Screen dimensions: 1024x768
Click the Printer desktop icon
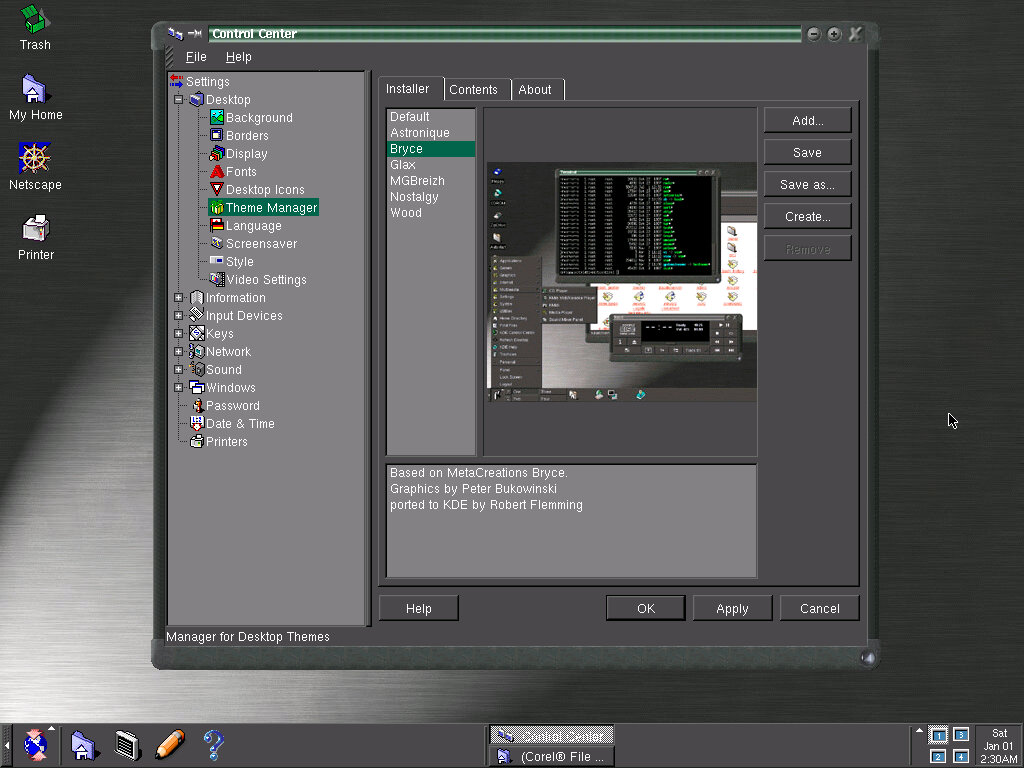coord(35,228)
